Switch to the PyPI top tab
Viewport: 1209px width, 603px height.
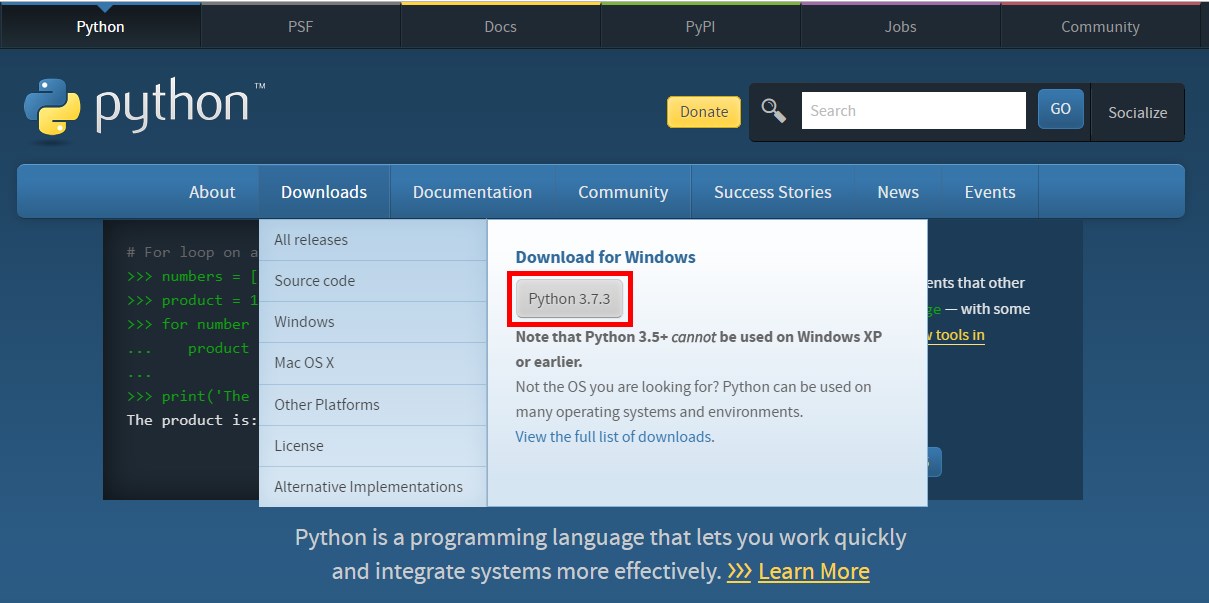point(700,26)
